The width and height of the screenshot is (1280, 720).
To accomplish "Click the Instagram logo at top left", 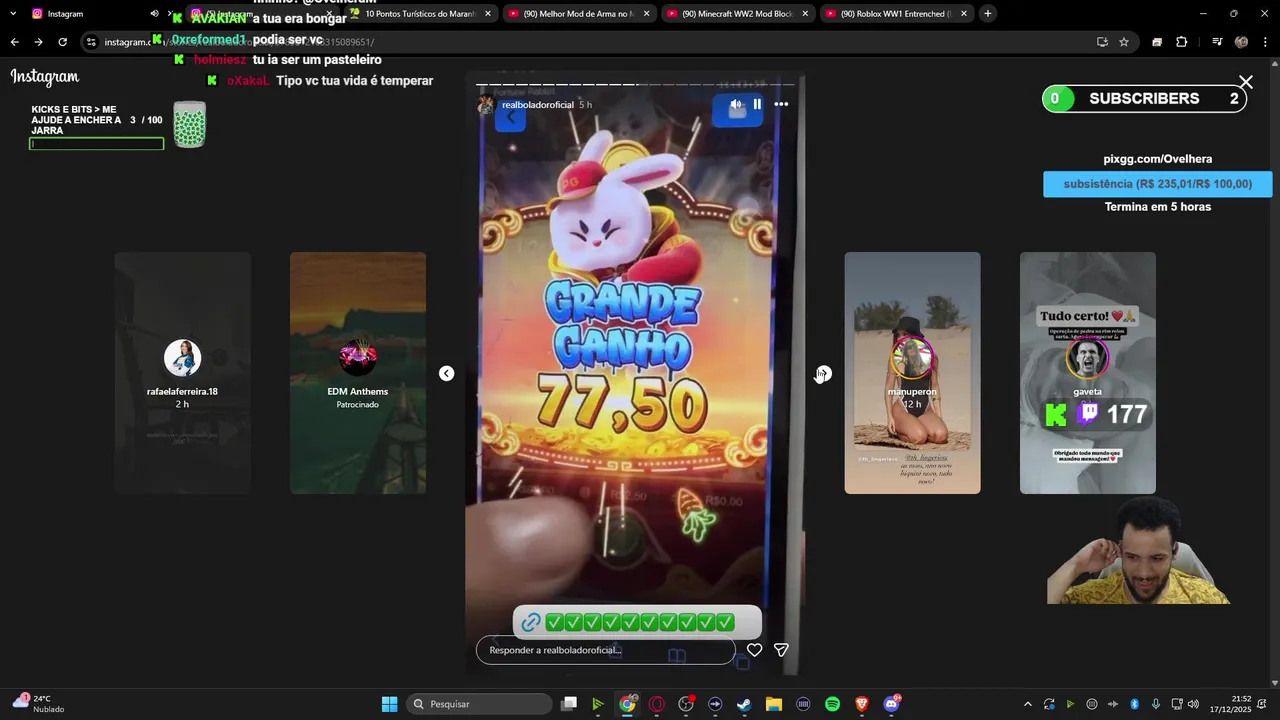I will coord(45,77).
